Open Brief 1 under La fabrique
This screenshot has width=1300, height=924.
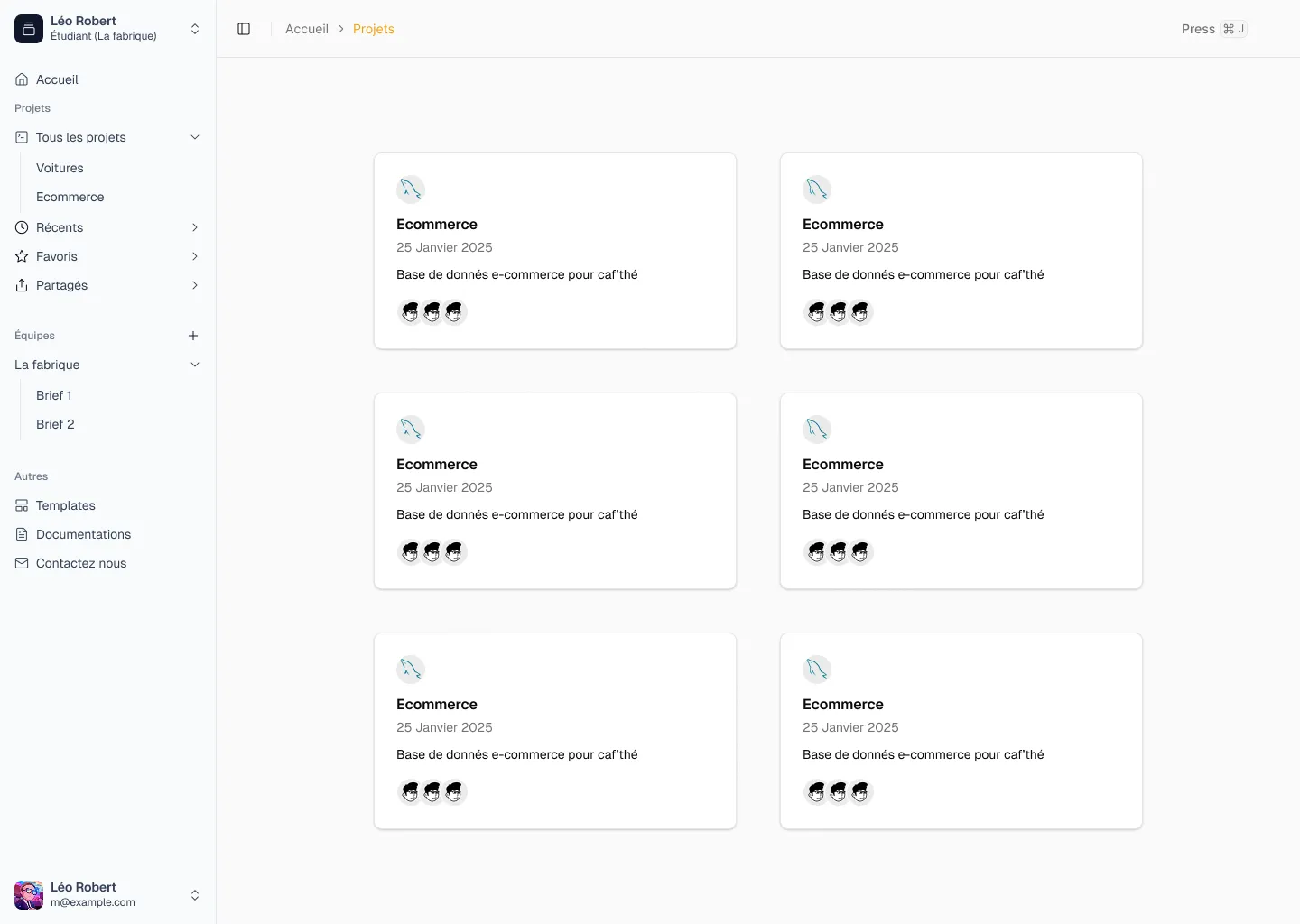54,395
